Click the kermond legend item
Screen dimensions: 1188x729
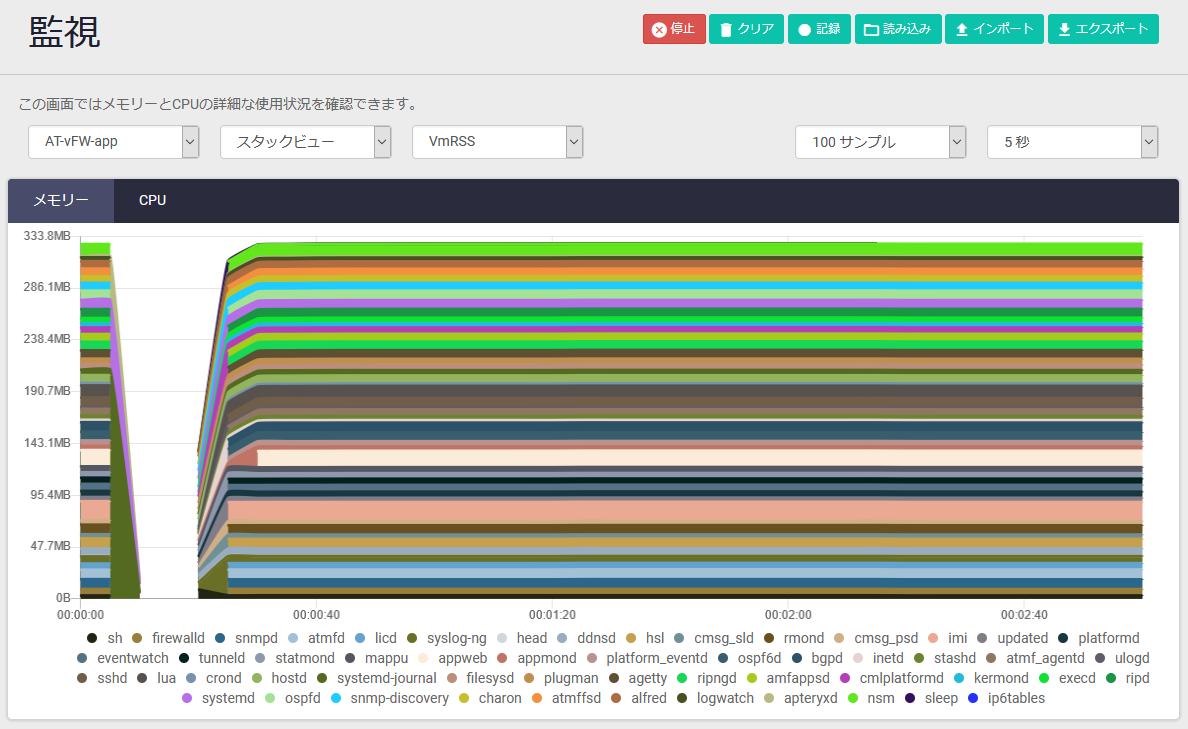point(991,677)
